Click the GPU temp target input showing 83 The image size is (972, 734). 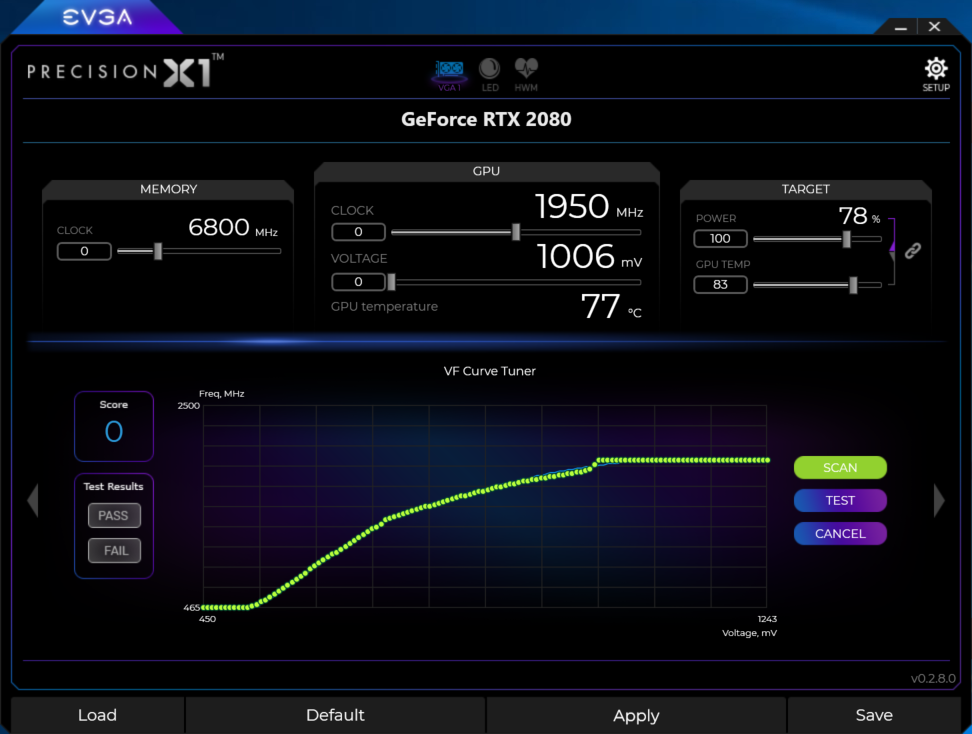(720, 285)
